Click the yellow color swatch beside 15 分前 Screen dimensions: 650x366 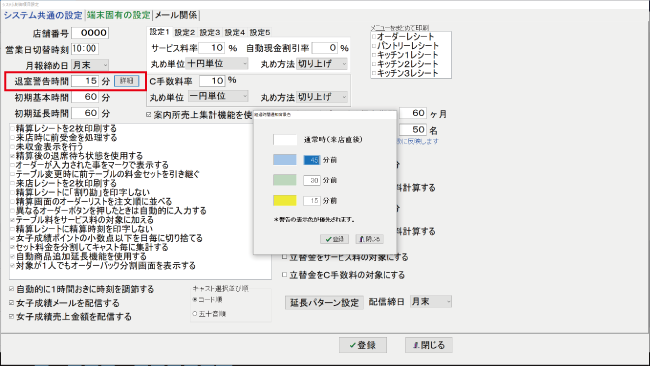(x=285, y=201)
